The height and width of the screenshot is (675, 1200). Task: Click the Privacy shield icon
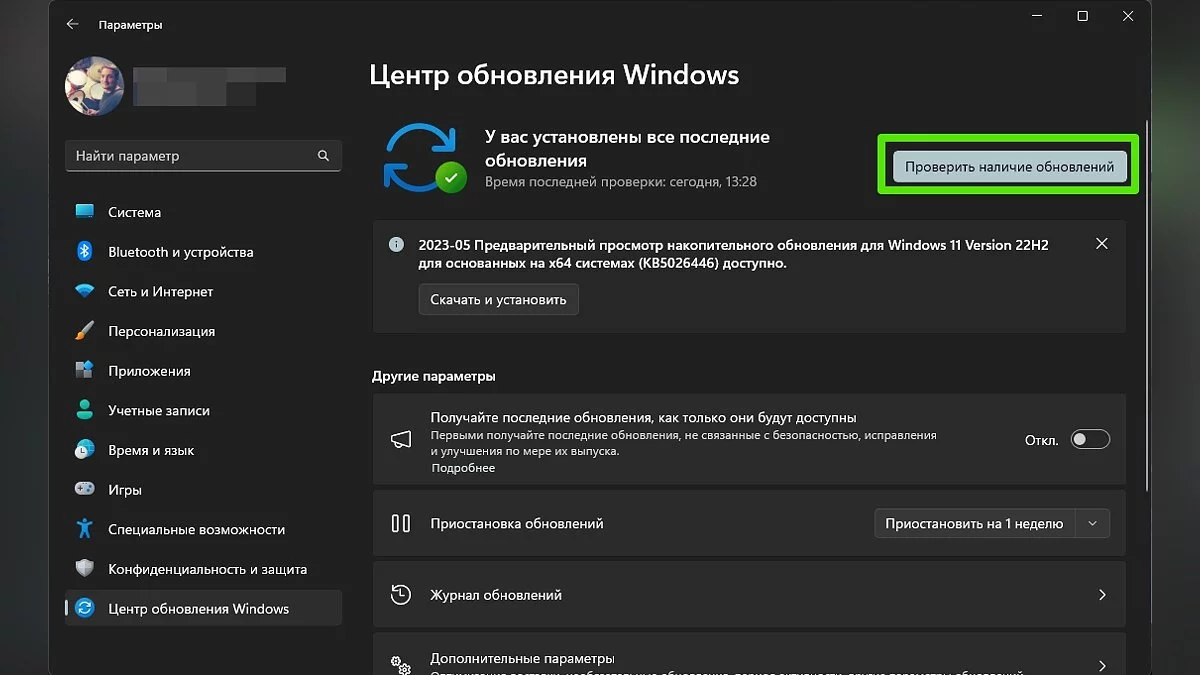point(85,569)
